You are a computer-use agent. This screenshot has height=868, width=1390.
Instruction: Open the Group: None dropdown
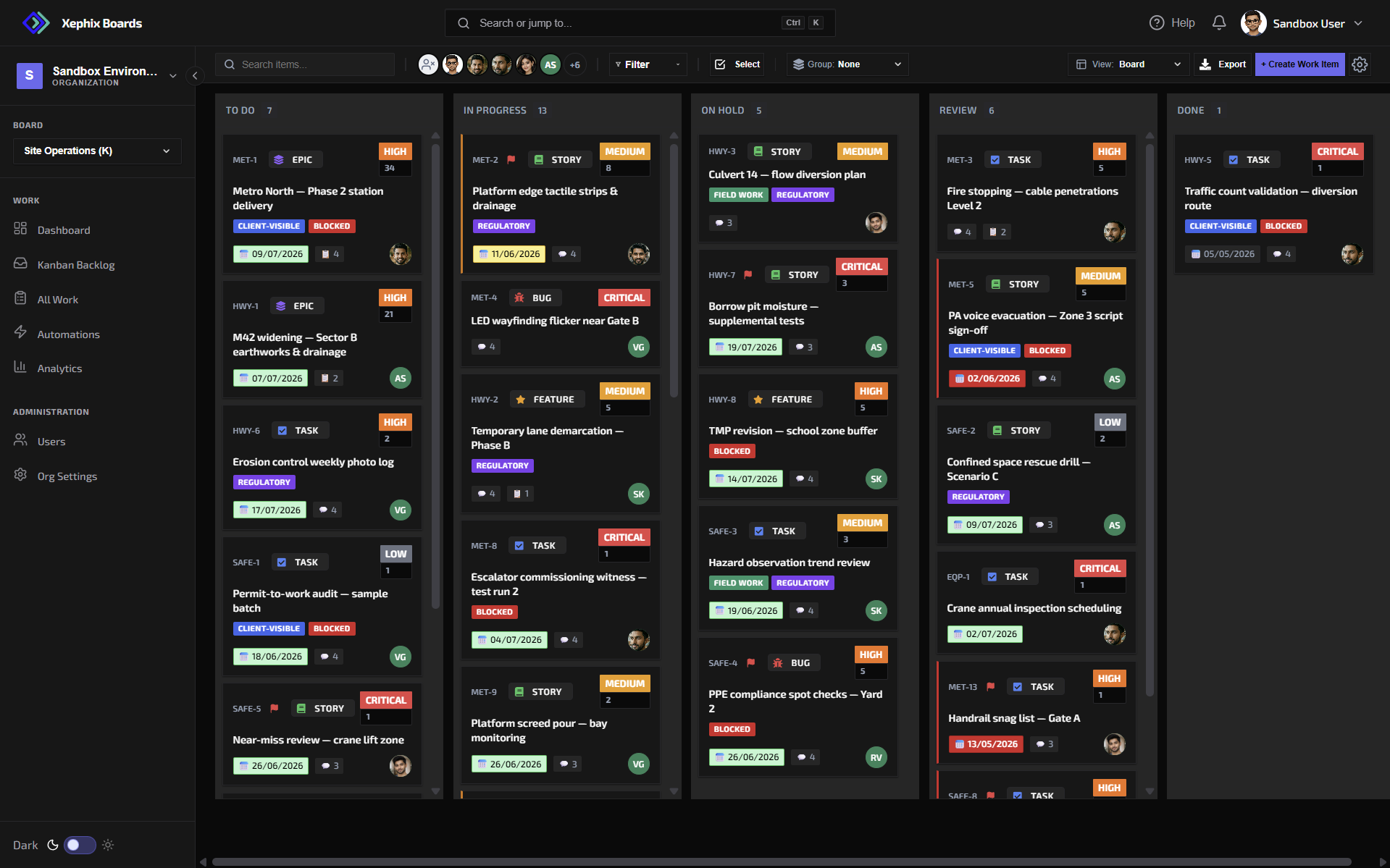pos(847,64)
